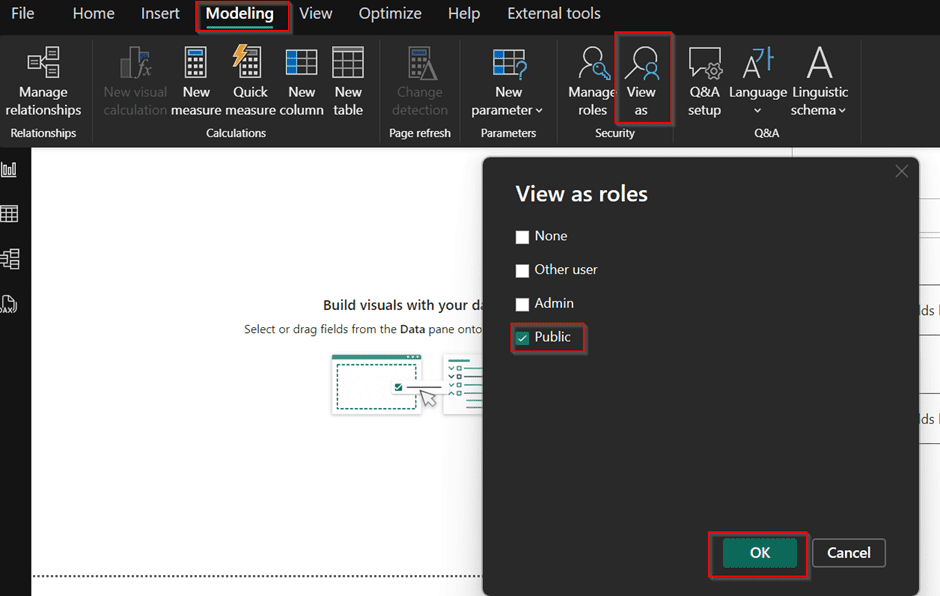The image size is (940, 596).
Task: Enable the Other user checkbox
Action: coord(522,271)
